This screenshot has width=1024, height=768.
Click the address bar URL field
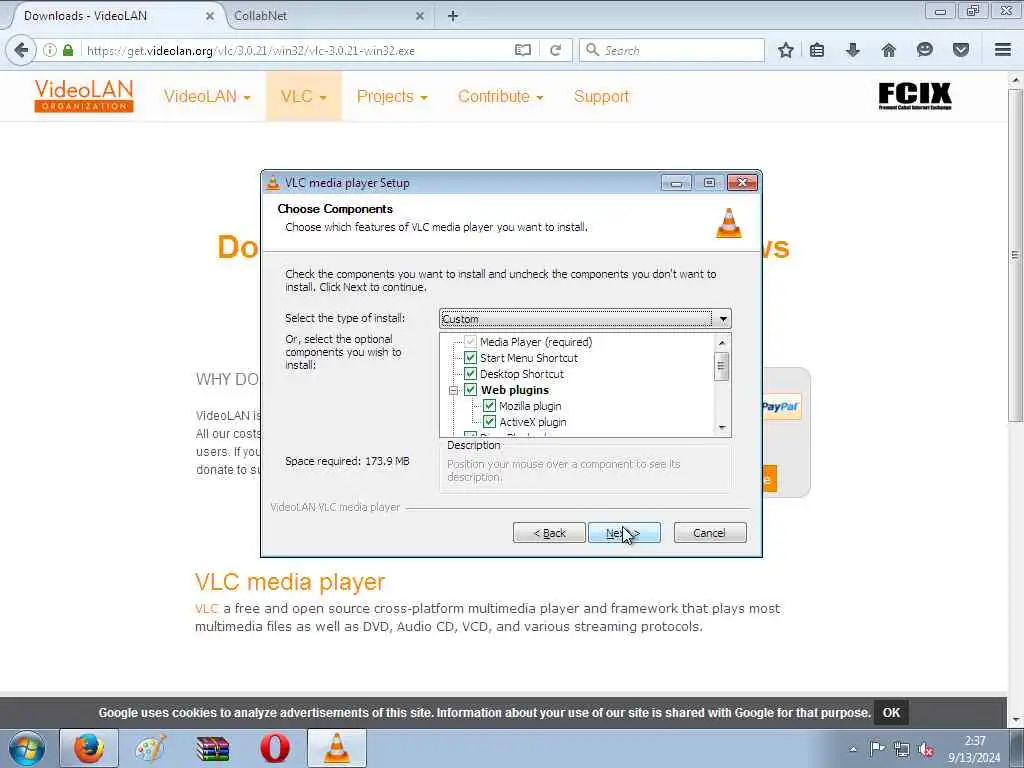pos(297,50)
